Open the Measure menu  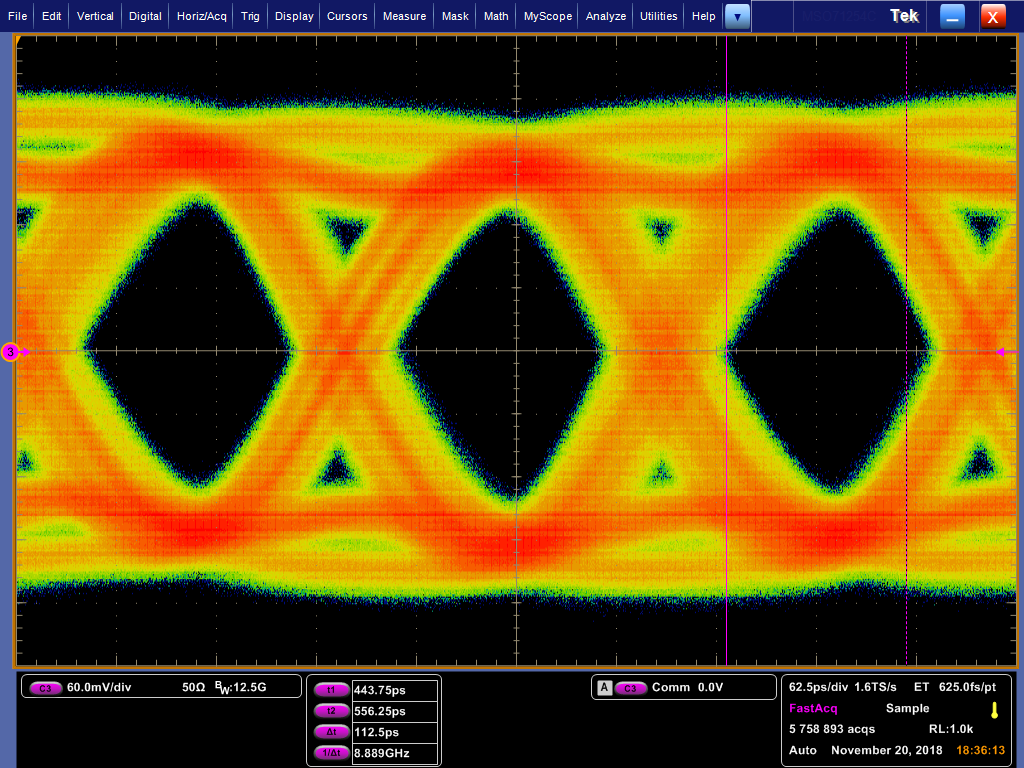tap(404, 16)
